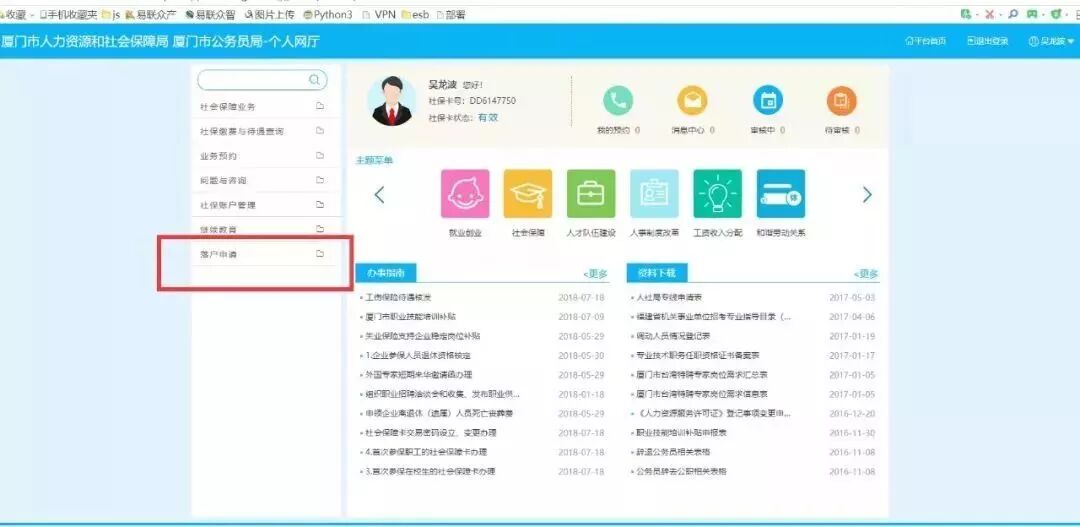
Task: Download 人社局专线申请表
Action: [x=669, y=298]
